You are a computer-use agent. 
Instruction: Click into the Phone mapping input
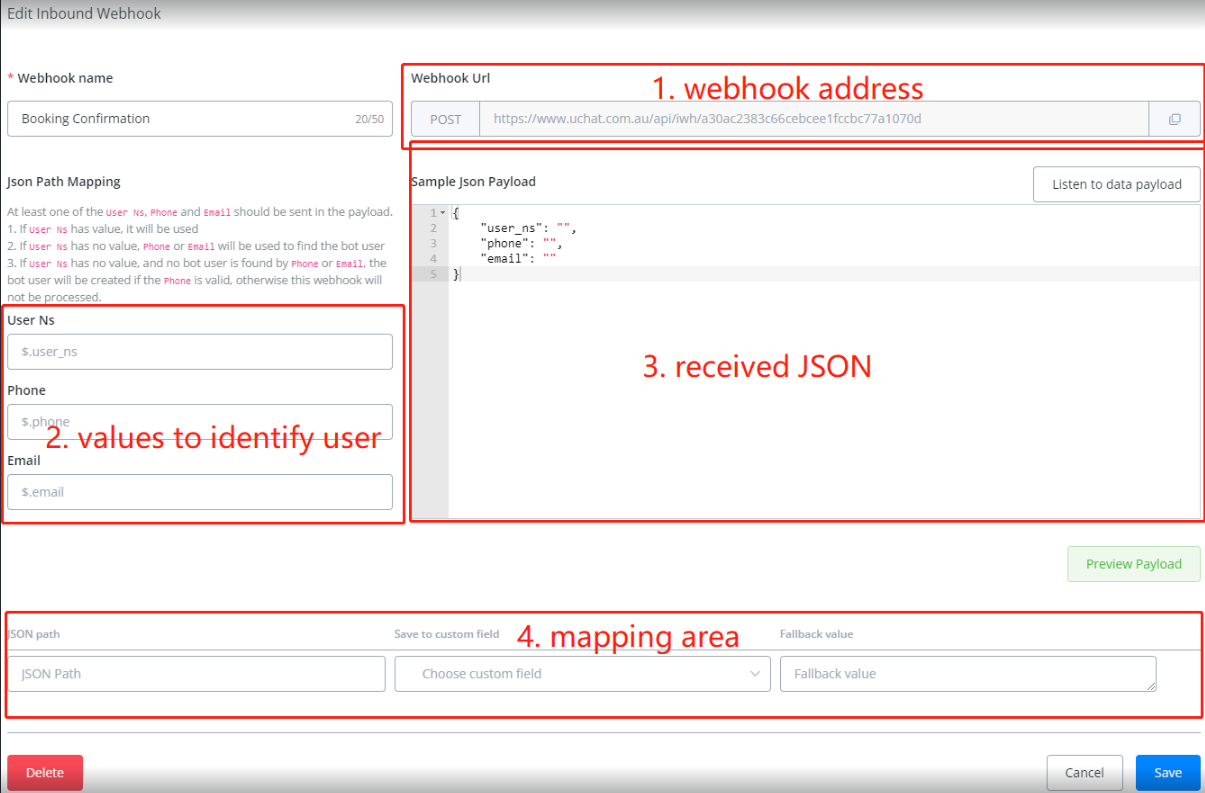click(x=199, y=422)
